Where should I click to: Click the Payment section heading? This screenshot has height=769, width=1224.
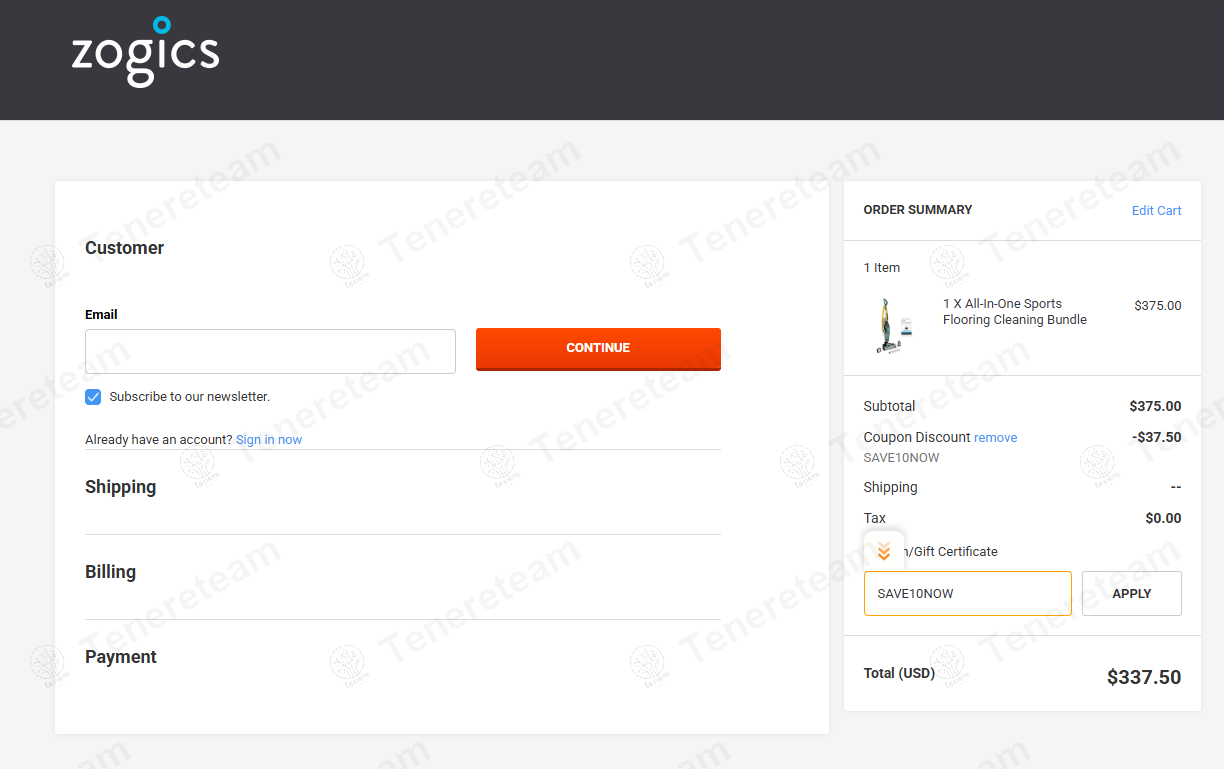coord(121,657)
